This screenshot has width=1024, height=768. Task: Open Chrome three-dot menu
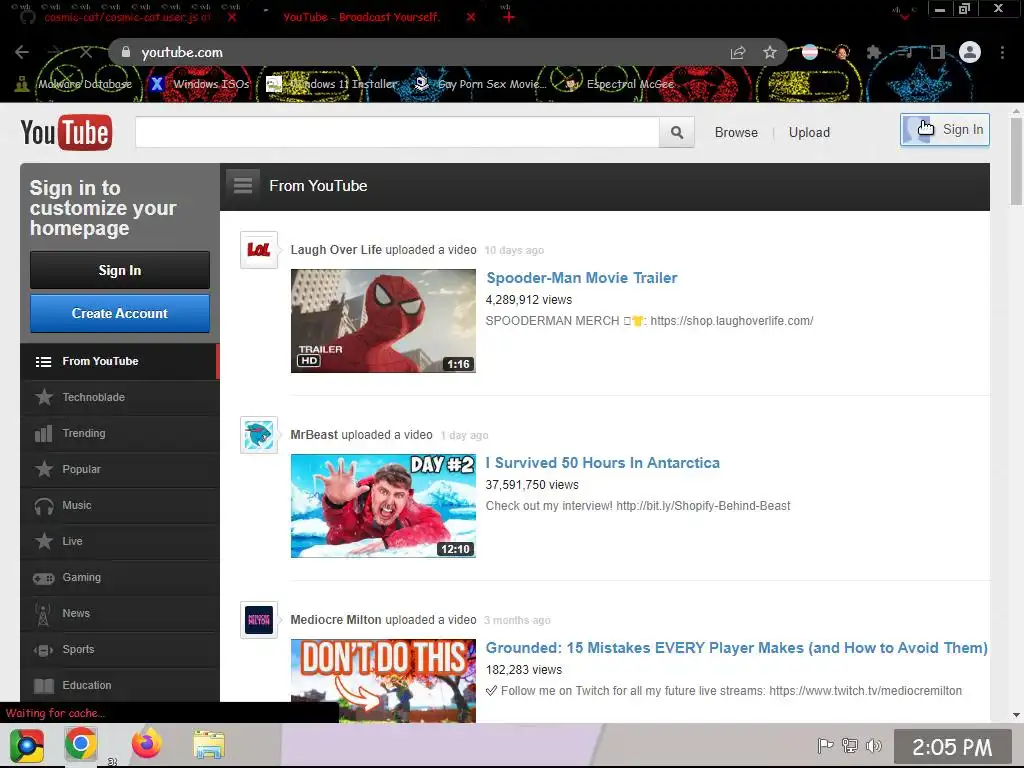point(1002,52)
